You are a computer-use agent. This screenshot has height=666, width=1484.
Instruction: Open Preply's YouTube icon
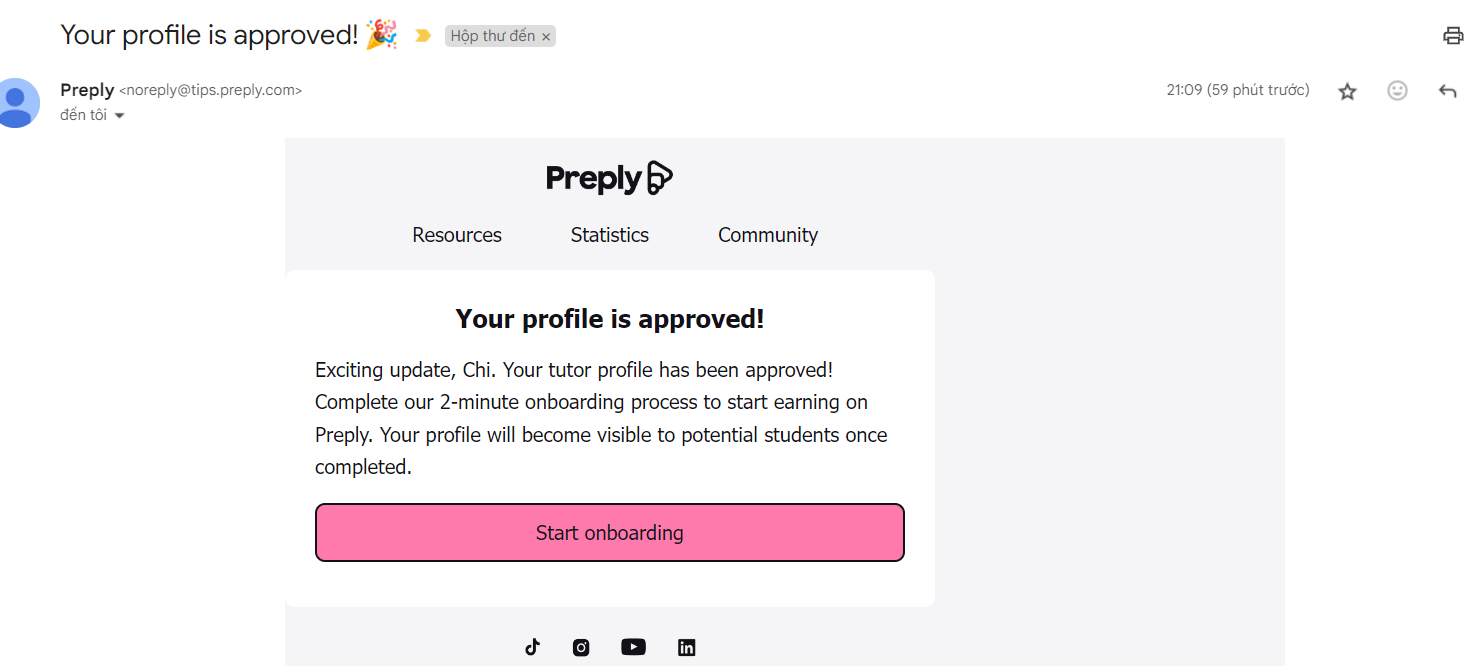633,647
